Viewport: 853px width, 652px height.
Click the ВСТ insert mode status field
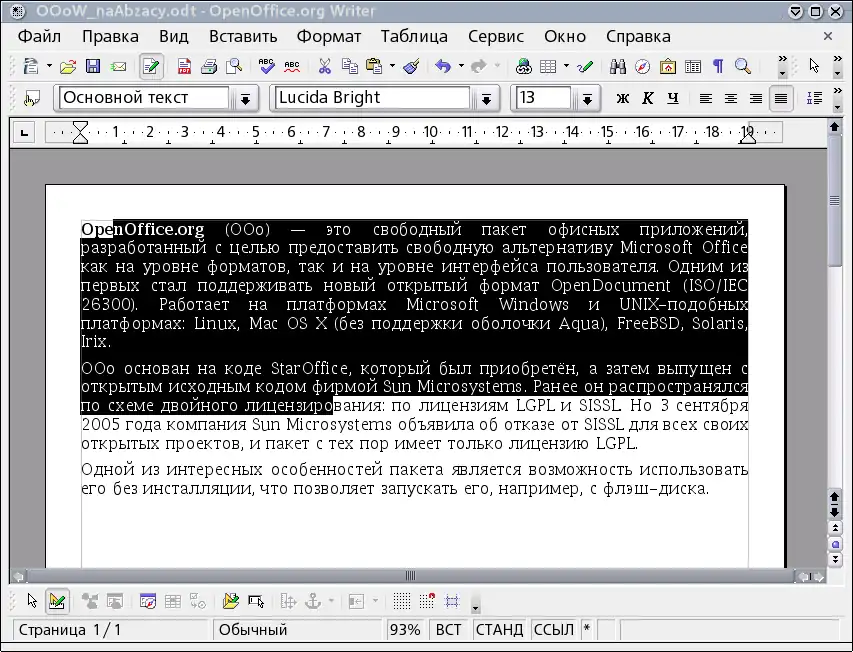(x=448, y=630)
